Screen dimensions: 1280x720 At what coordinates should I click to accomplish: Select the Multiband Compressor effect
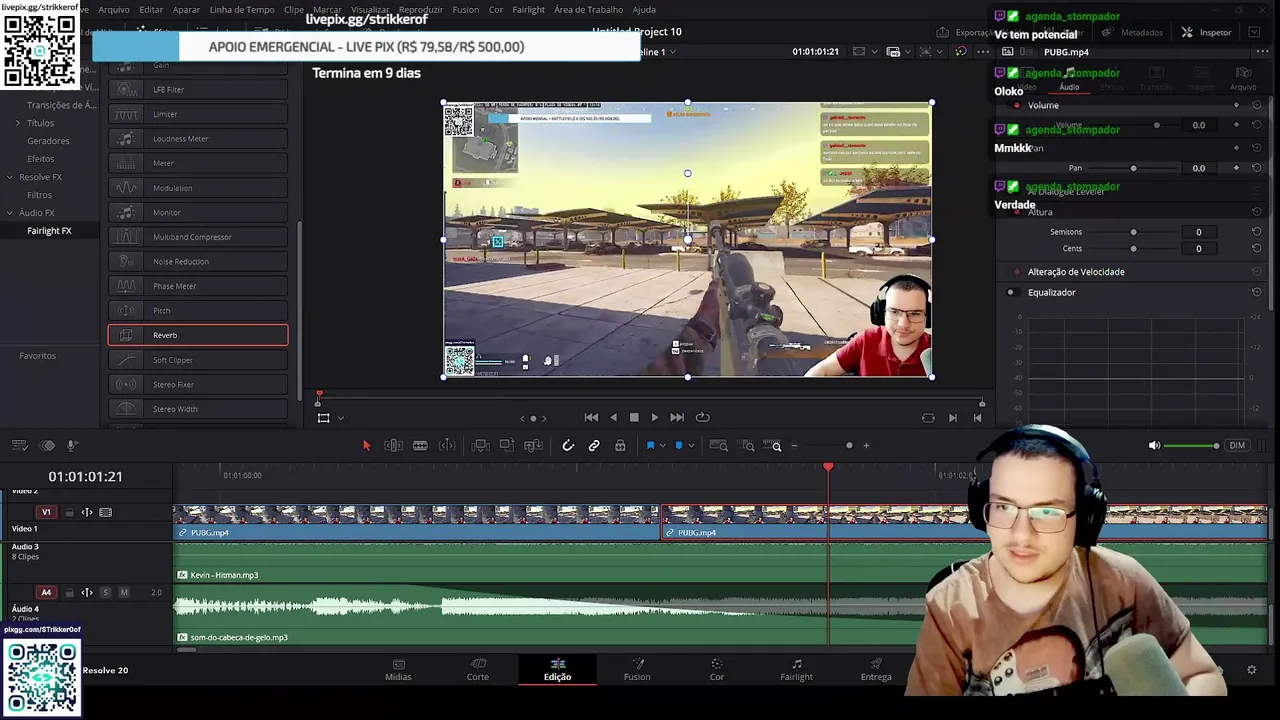[198, 237]
